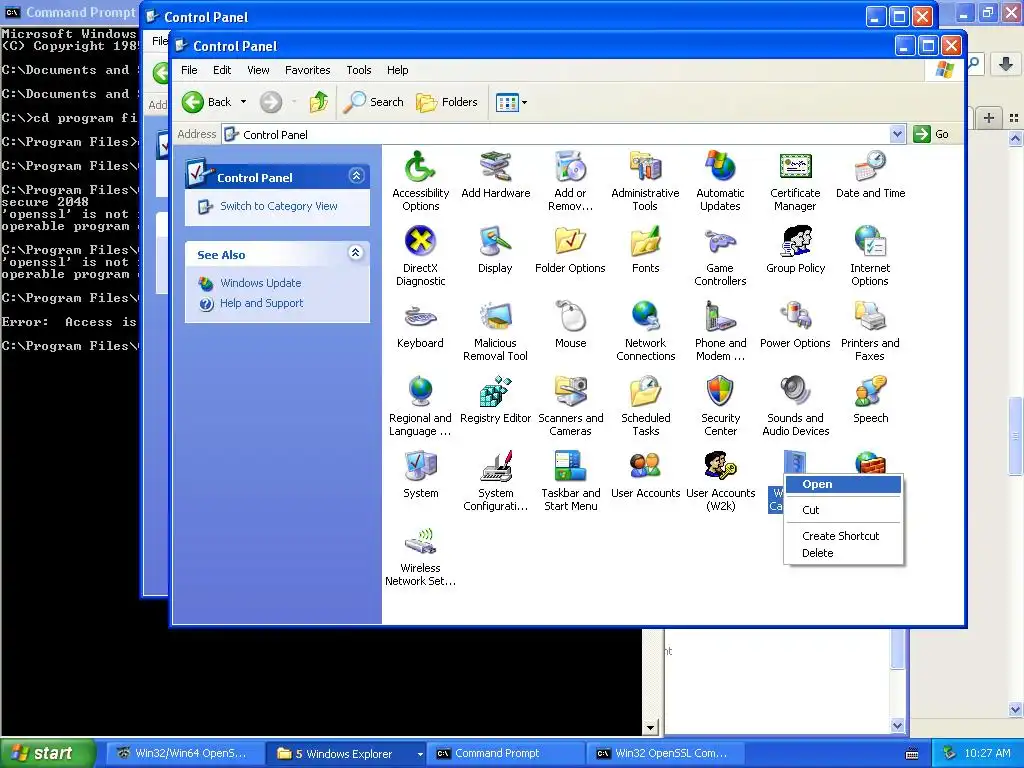Open the Edit menu
The image size is (1024, 768).
[222, 70]
